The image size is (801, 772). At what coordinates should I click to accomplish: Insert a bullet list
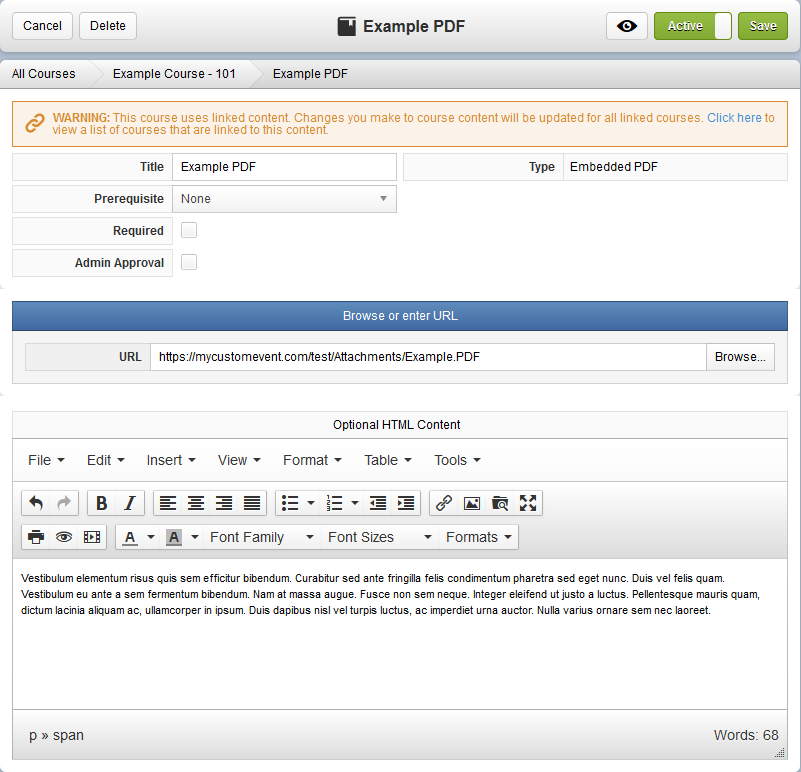coord(290,503)
